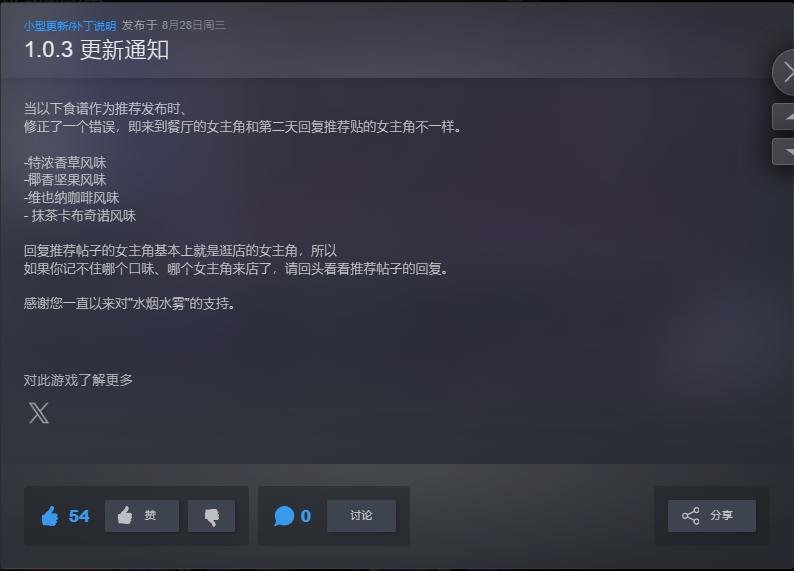Go to previous announcement with up arrow
Screen dimensions: 794x571
(784, 116)
